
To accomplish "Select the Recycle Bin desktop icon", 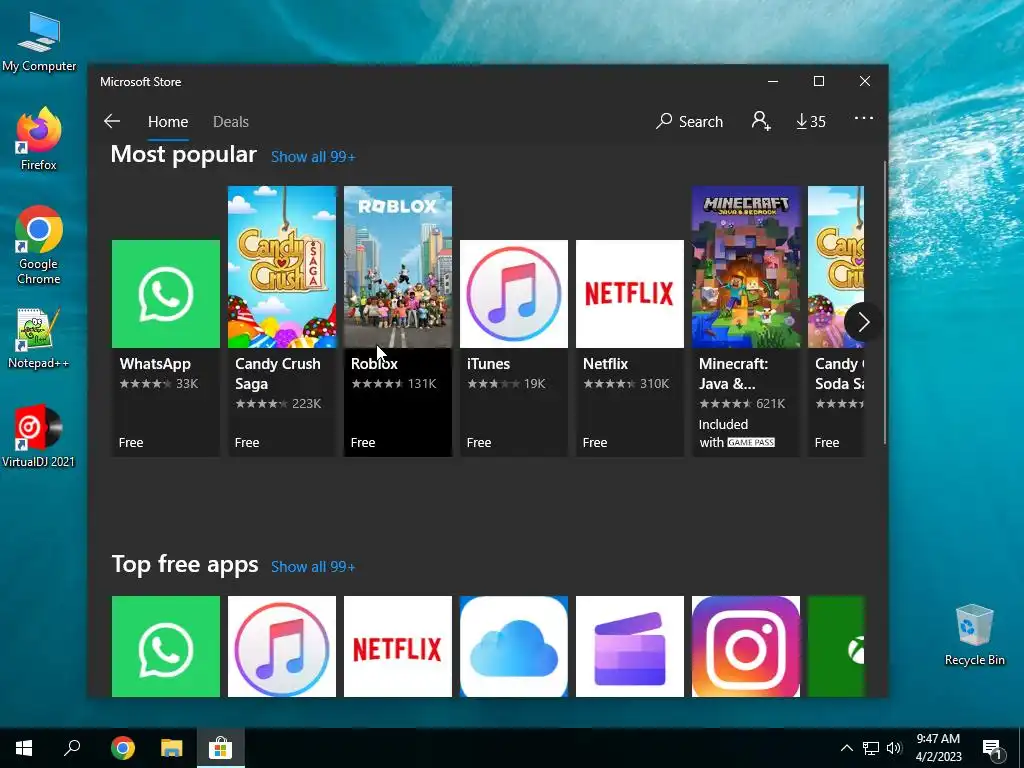I will tap(974, 635).
